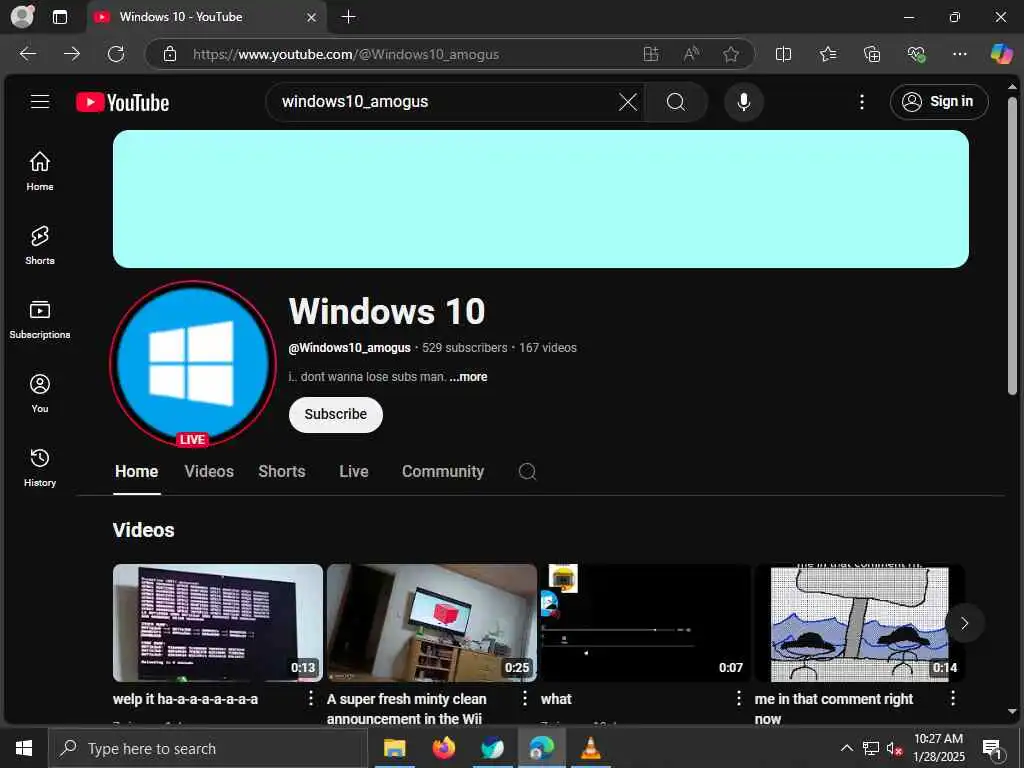This screenshot has height=768, width=1024.
Task: Click the taskbar search box
Action: pos(208,748)
